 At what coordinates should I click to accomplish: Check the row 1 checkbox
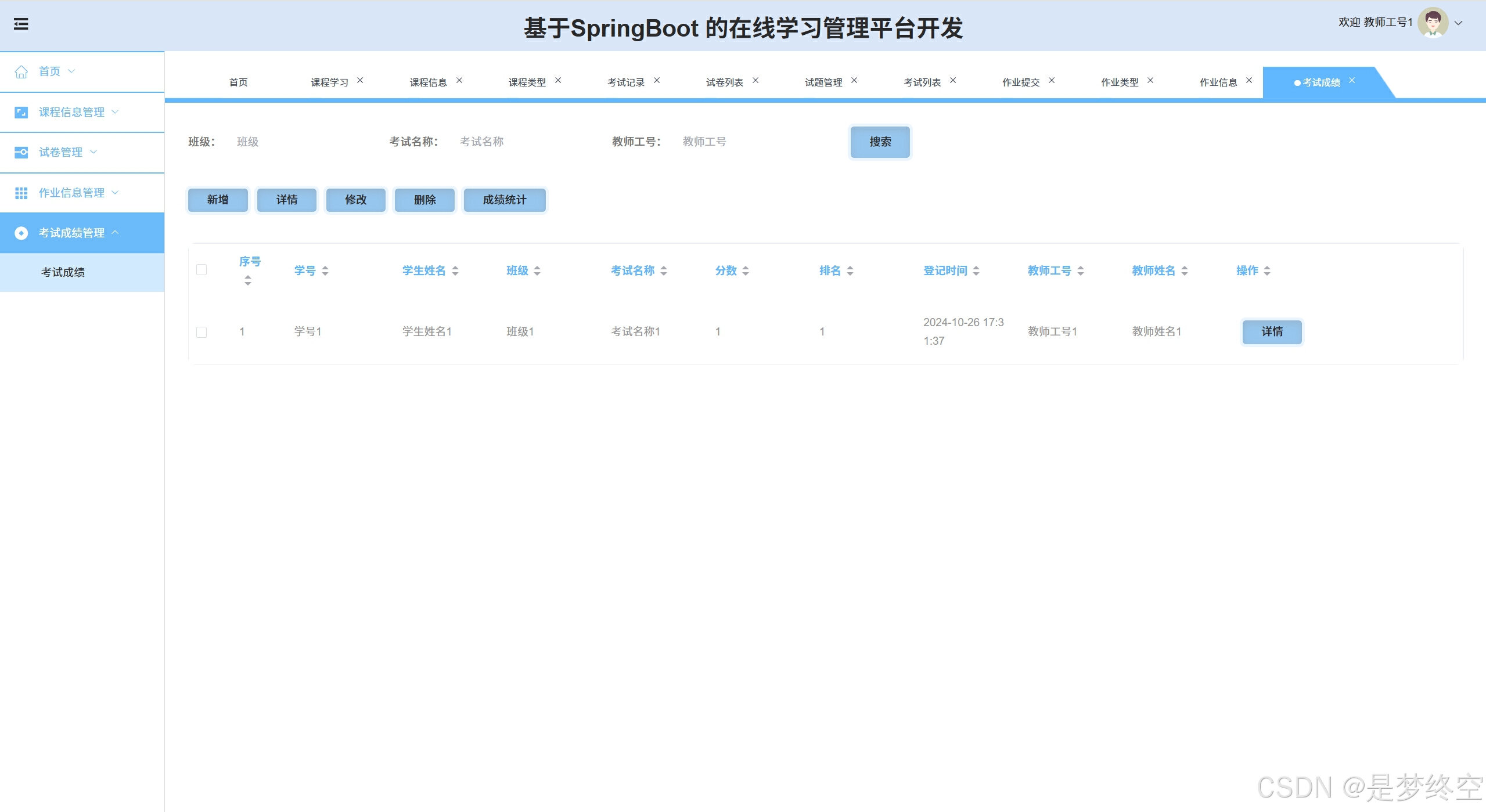(x=202, y=332)
